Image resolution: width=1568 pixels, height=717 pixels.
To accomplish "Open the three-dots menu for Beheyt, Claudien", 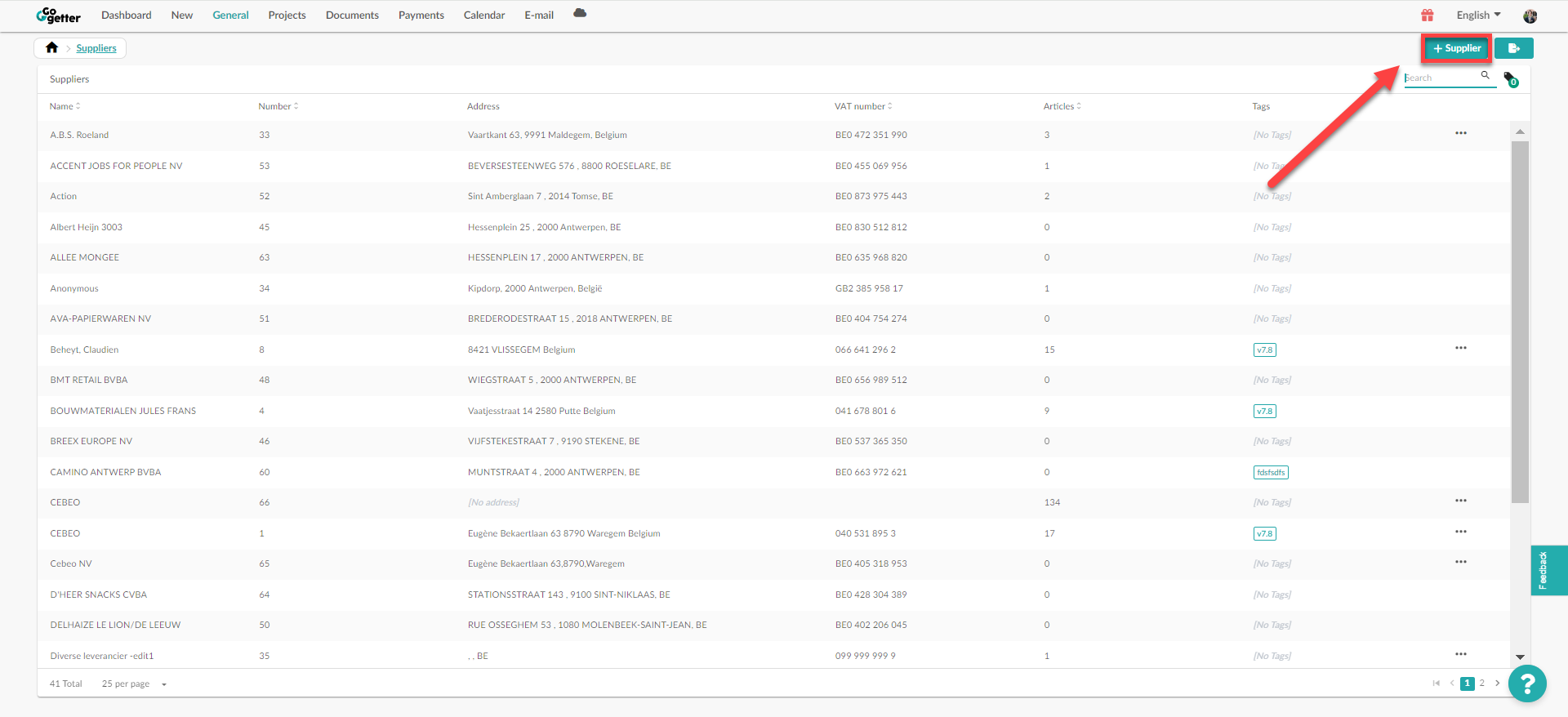I will pyautogui.click(x=1461, y=348).
